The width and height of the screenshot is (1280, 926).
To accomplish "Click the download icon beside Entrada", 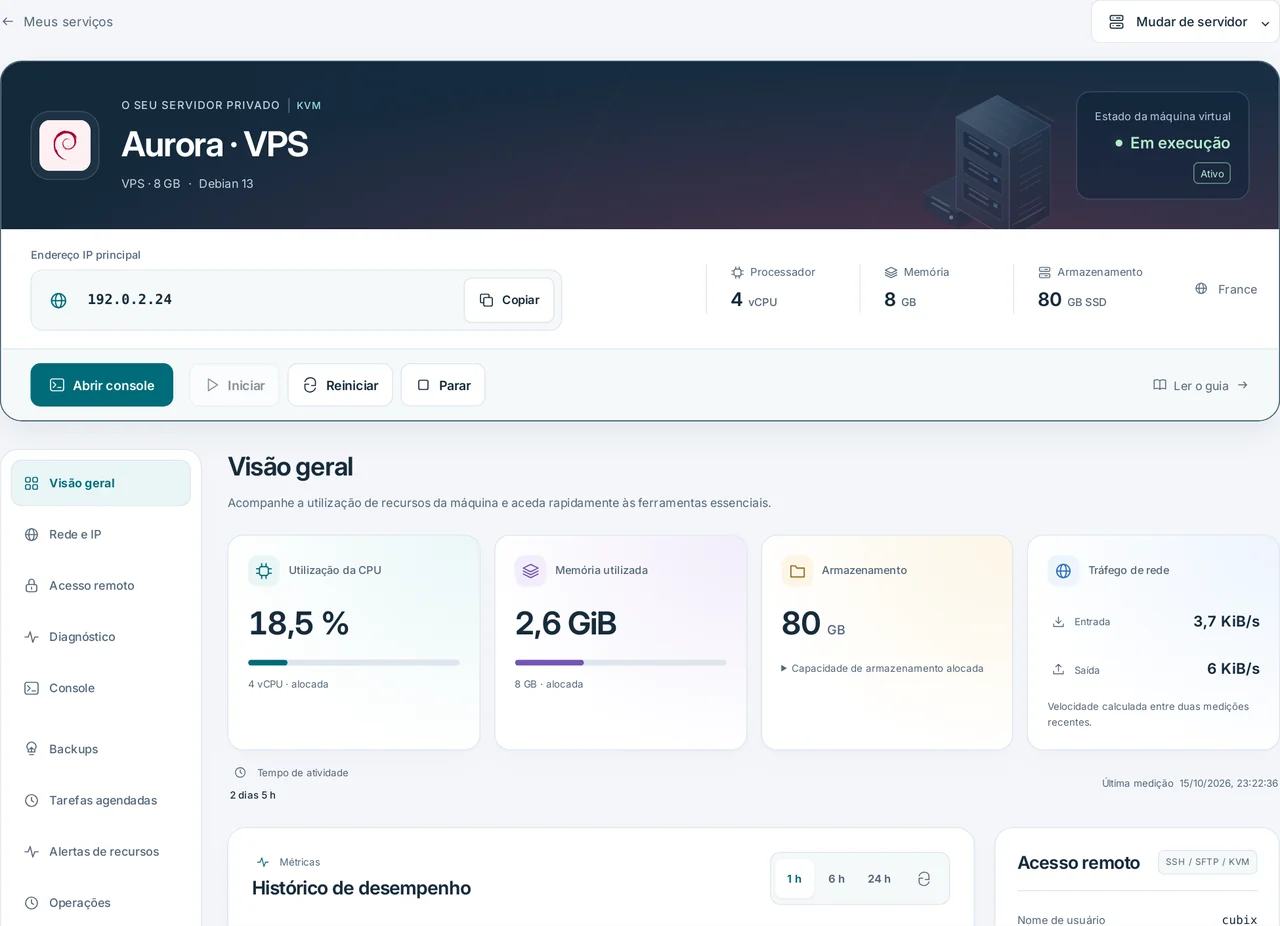I will (1058, 622).
